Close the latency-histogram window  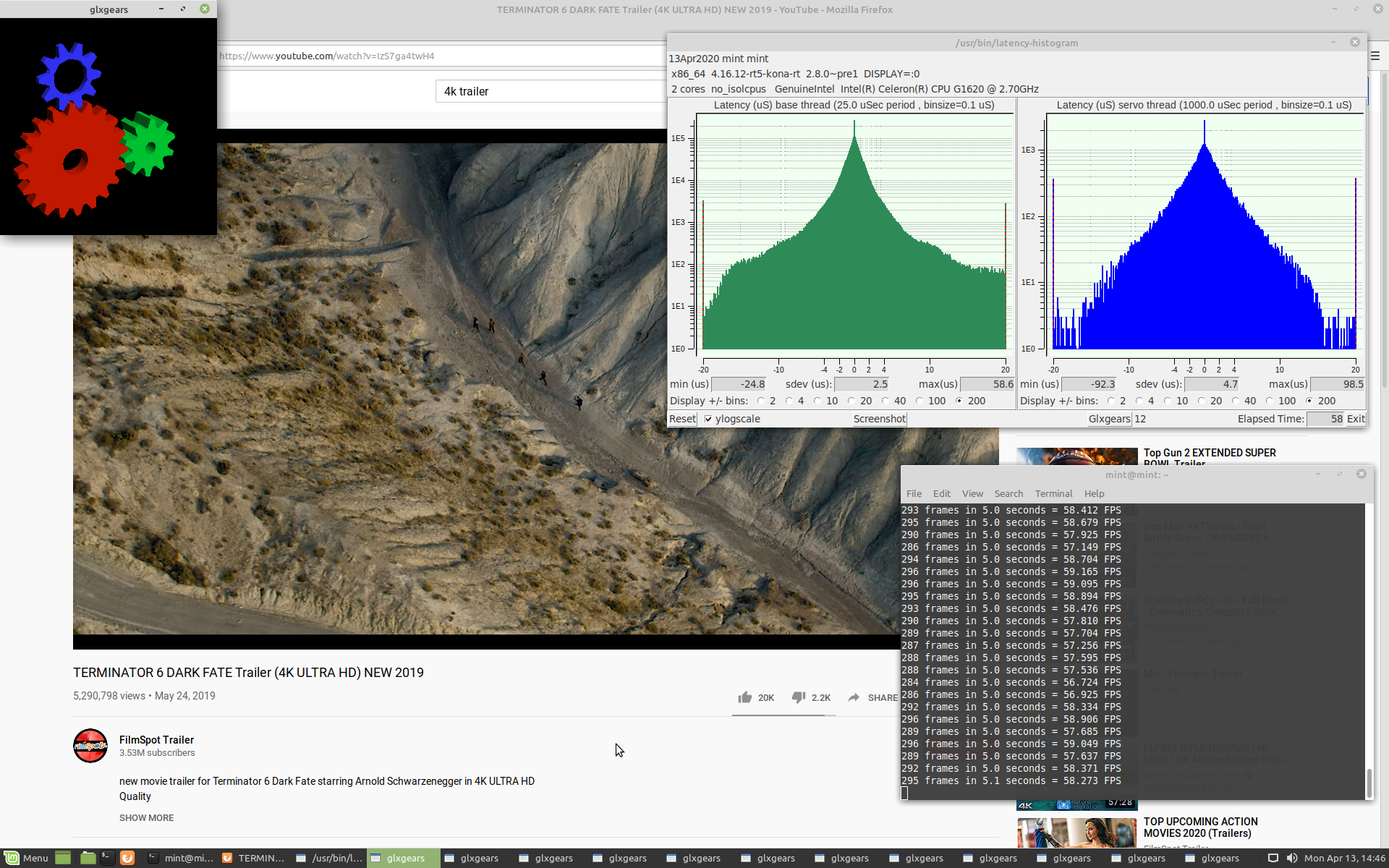click(1355, 42)
